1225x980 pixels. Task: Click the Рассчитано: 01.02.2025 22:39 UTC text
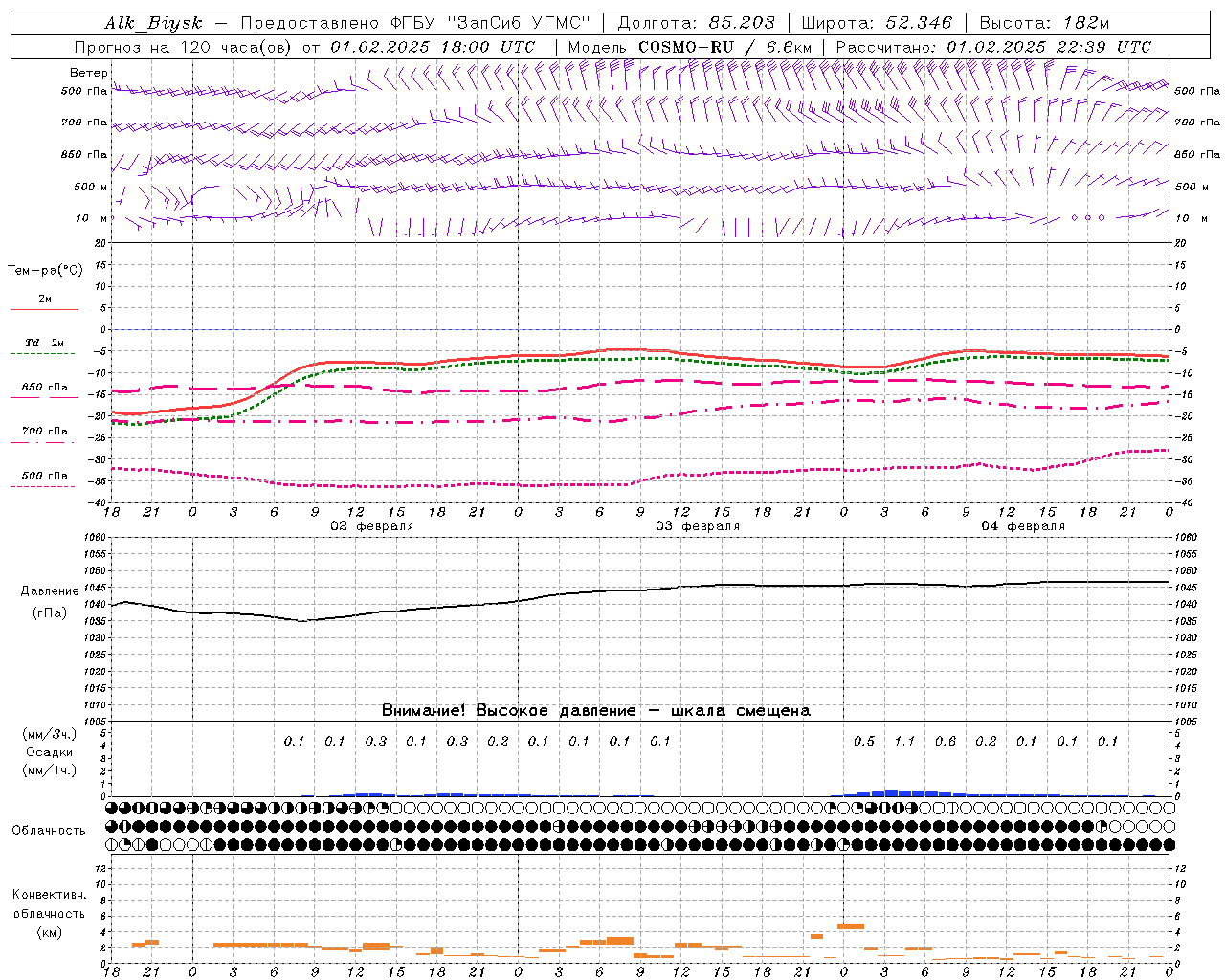tap(993, 47)
